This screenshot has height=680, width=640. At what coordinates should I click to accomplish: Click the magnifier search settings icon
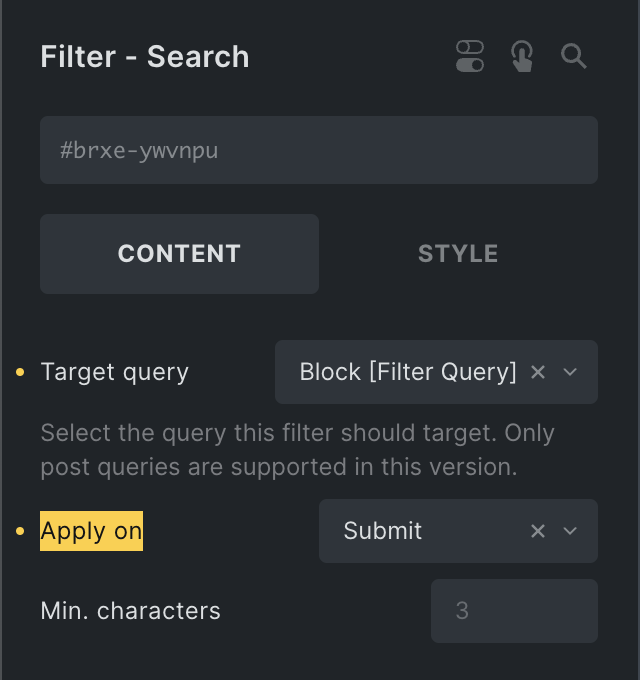[x=574, y=56]
